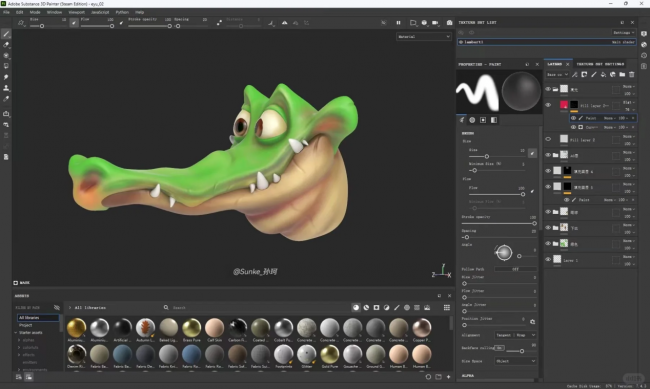This screenshot has height=389, width=650.
Task: Open the File menu
Action: pyautogui.click(x=6, y=12)
